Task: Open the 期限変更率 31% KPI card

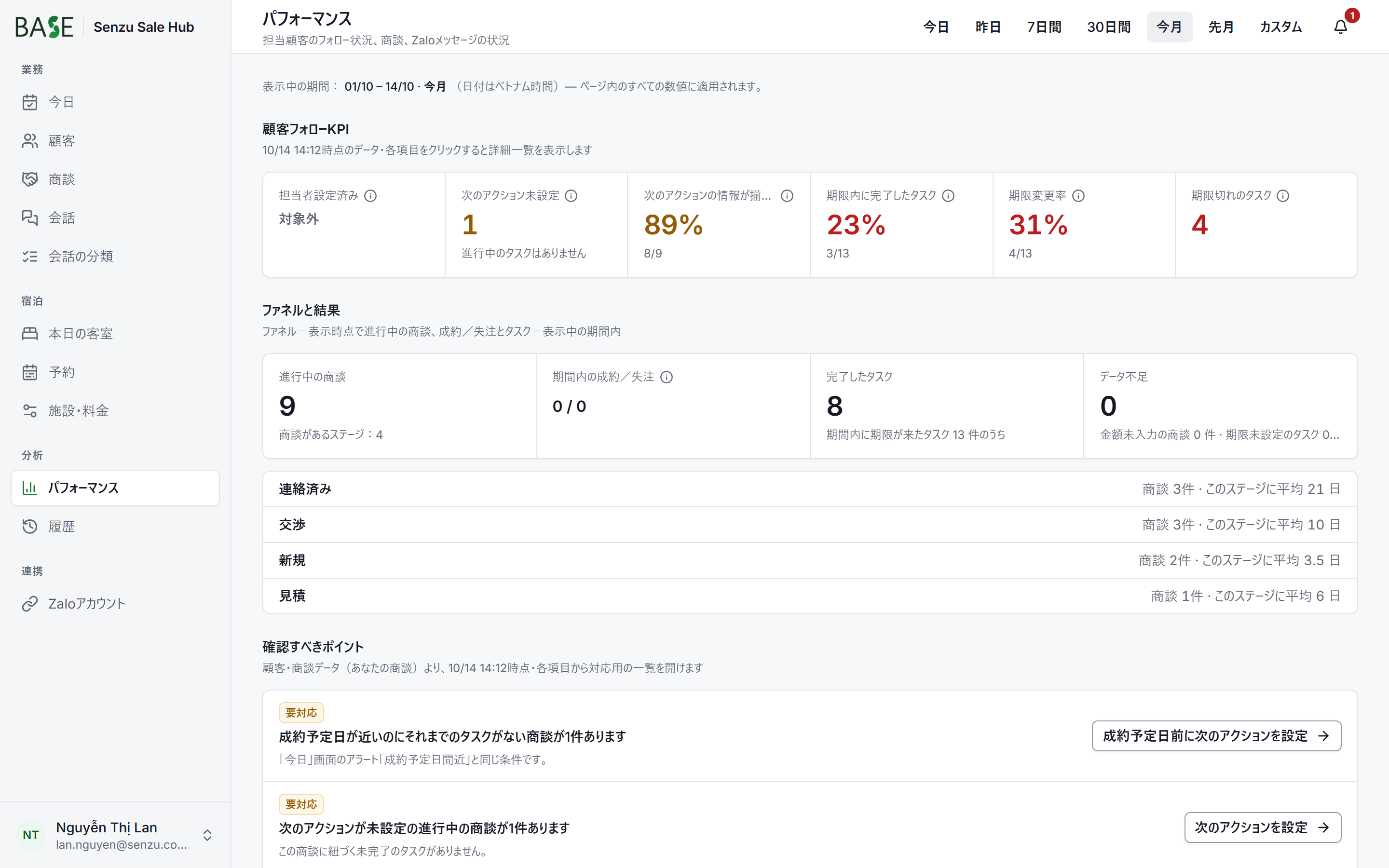Action: pyautogui.click(x=1084, y=224)
